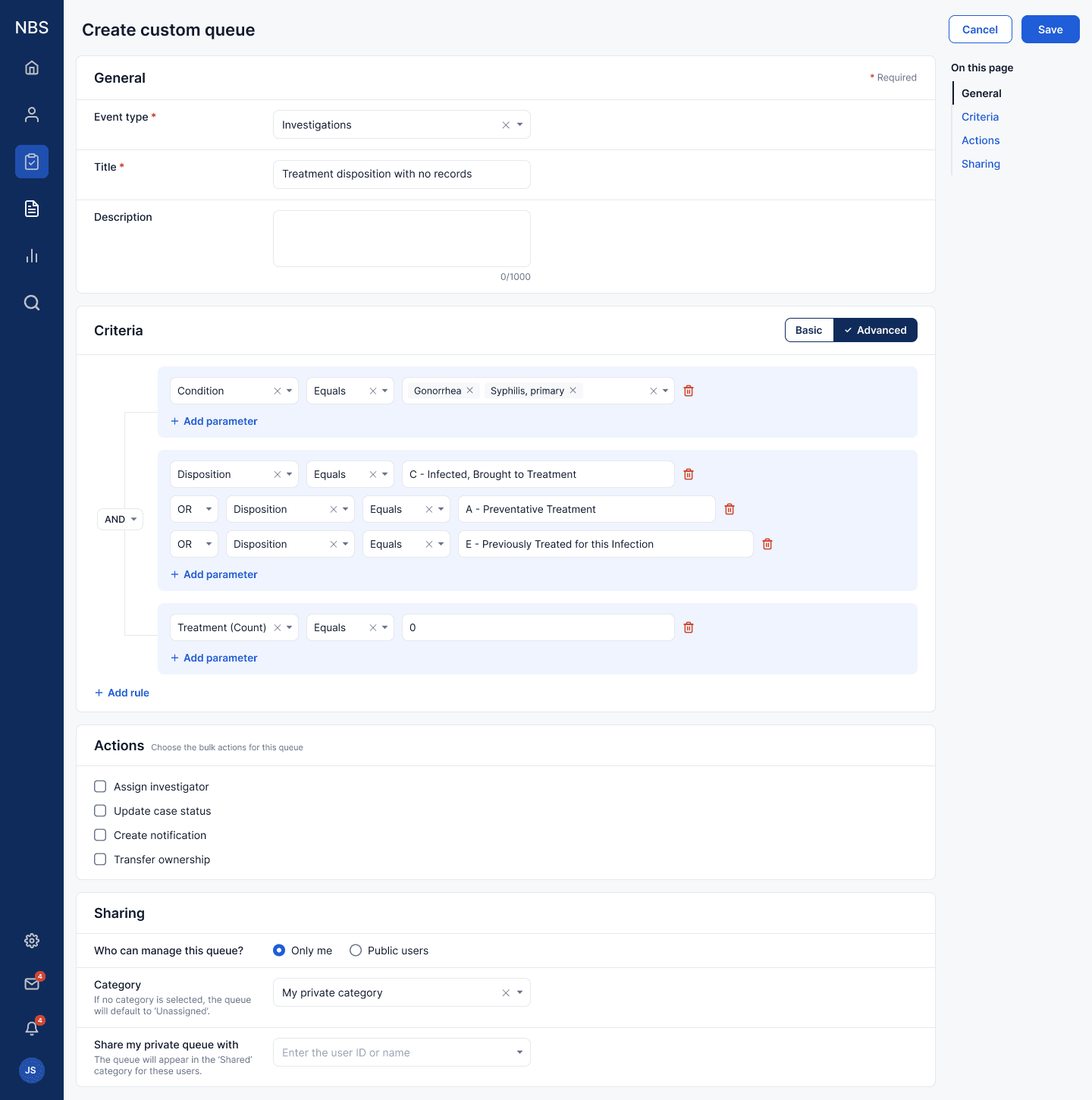Click the 'Add rule' link
Screen dimensions: 1092x1100
[x=122, y=693]
